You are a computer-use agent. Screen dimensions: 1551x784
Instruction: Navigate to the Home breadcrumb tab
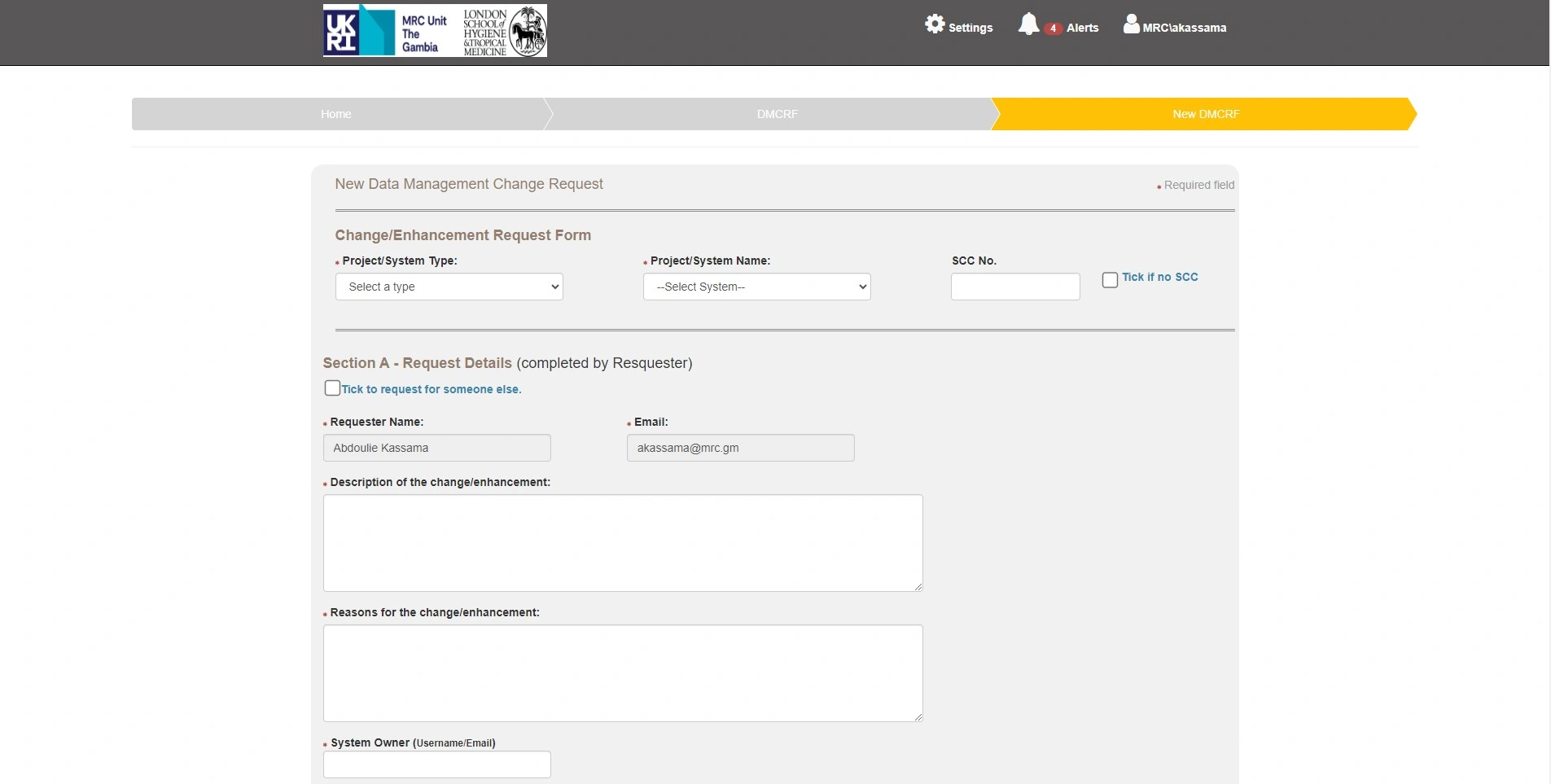[335, 114]
